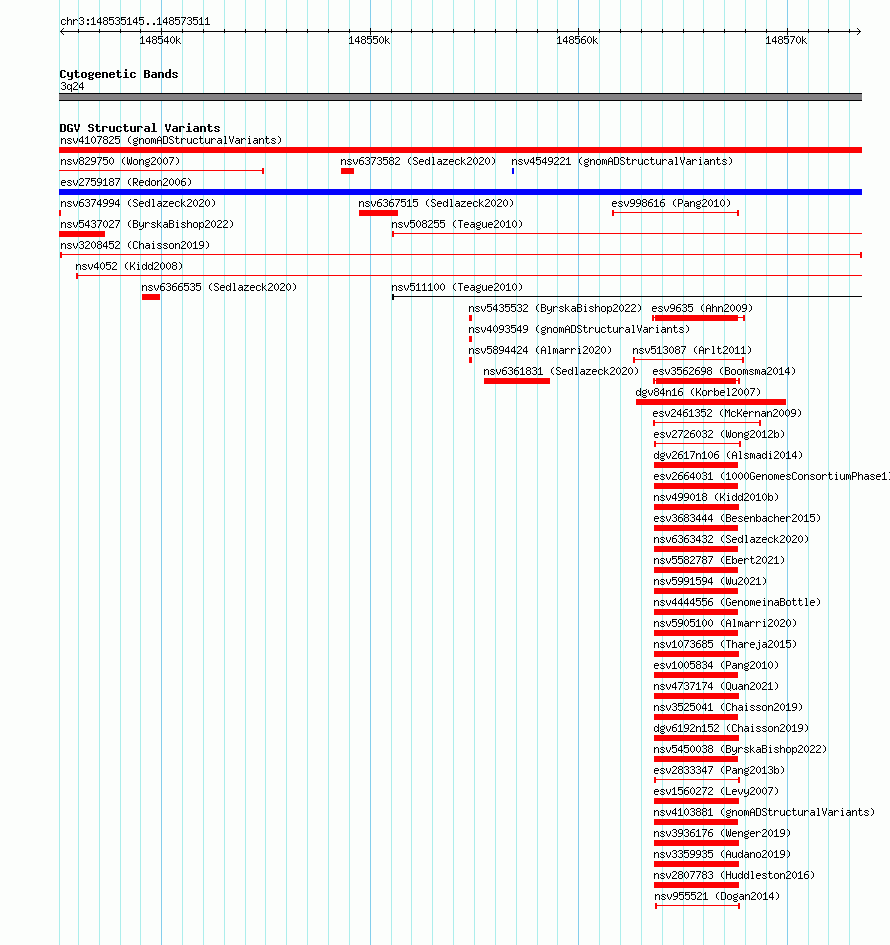Select dgv2617n106 (Alsmadi2014) variant

[729, 456]
